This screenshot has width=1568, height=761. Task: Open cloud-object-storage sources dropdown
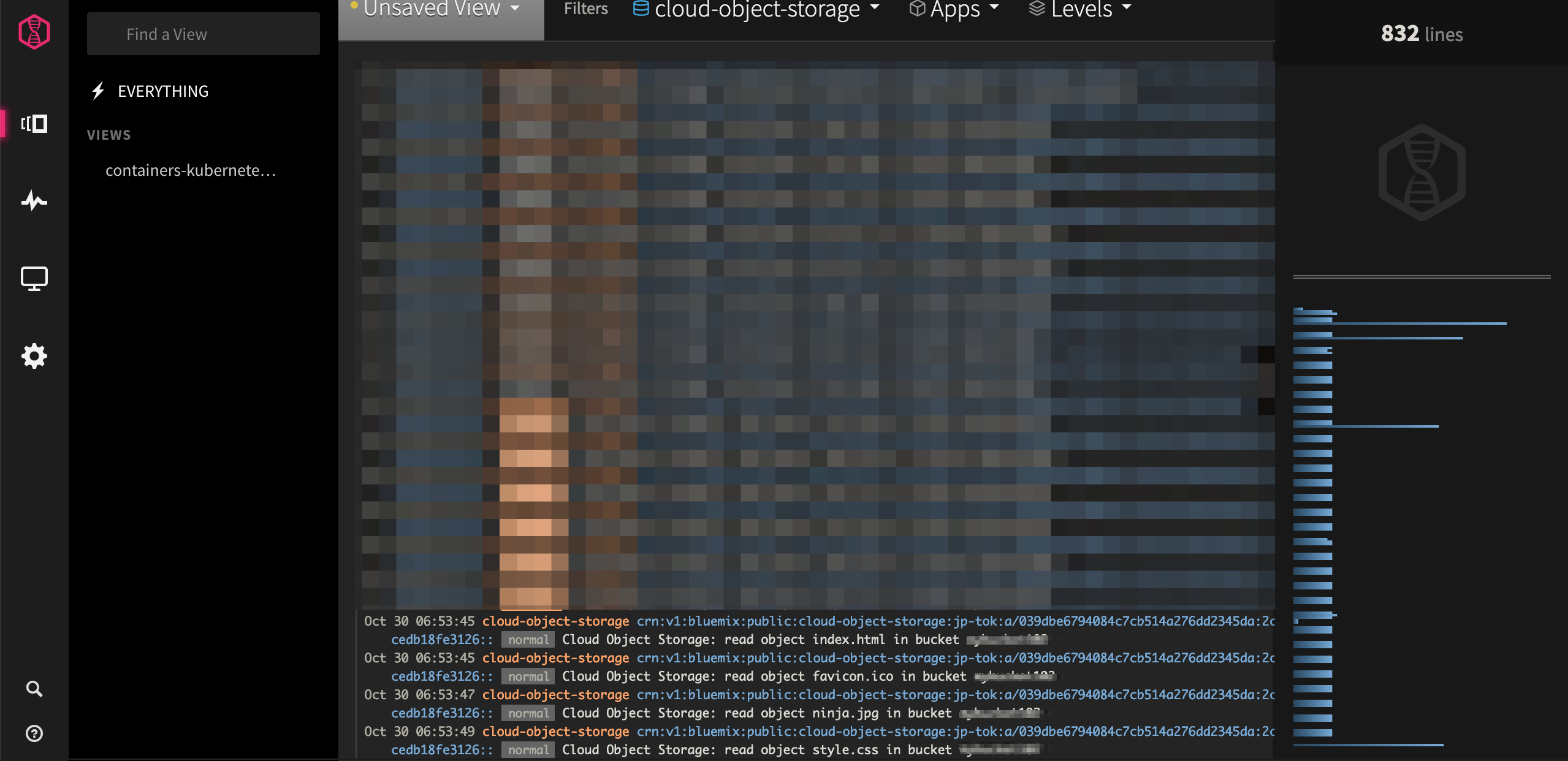point(758,10)
